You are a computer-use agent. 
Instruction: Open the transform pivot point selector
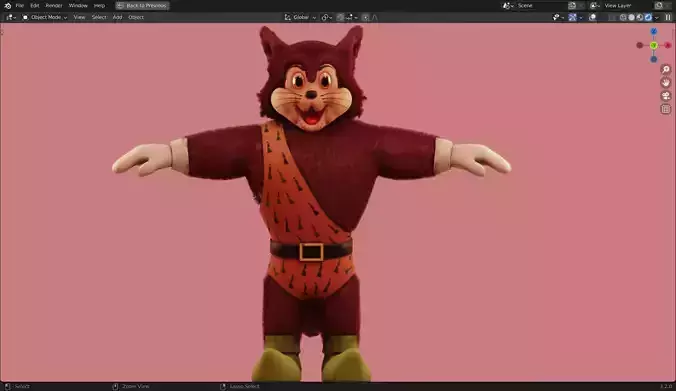point(326,17)
